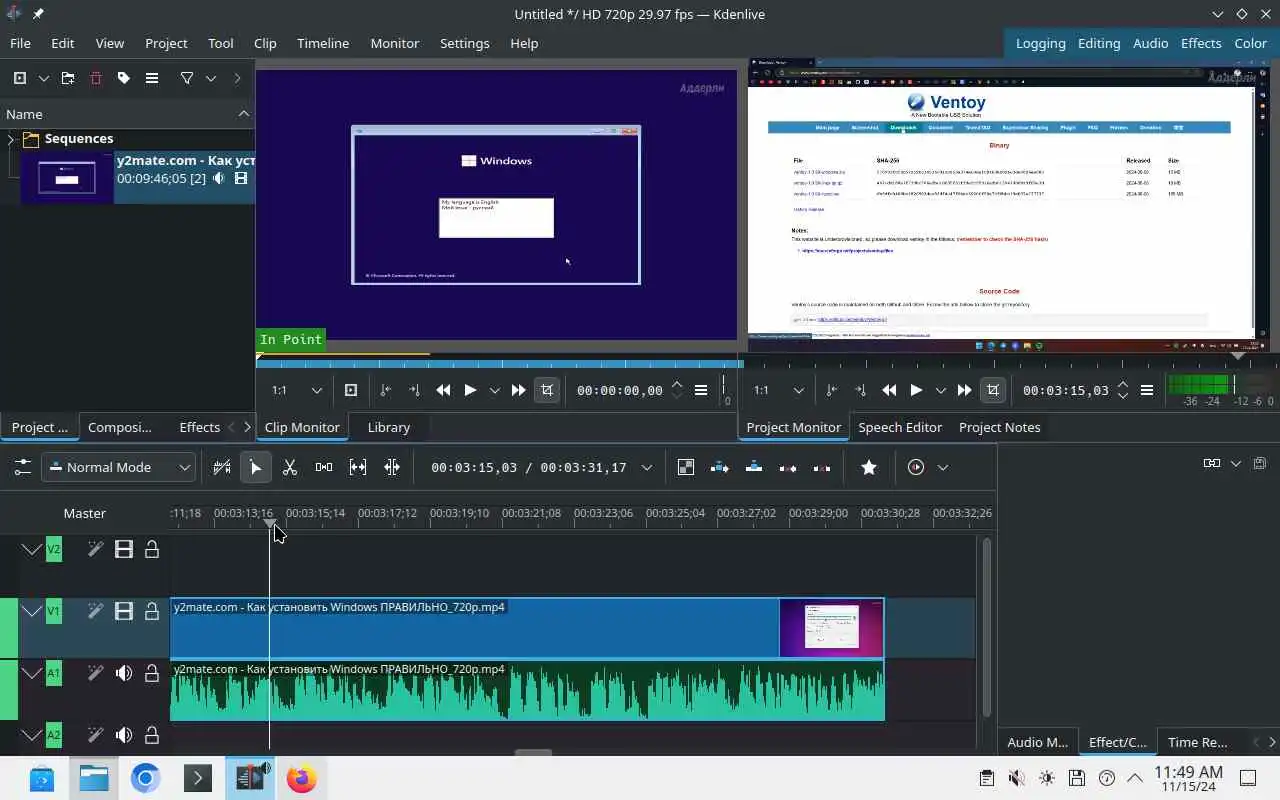
Task: Lock track V2
Action: tap(152, 549)
